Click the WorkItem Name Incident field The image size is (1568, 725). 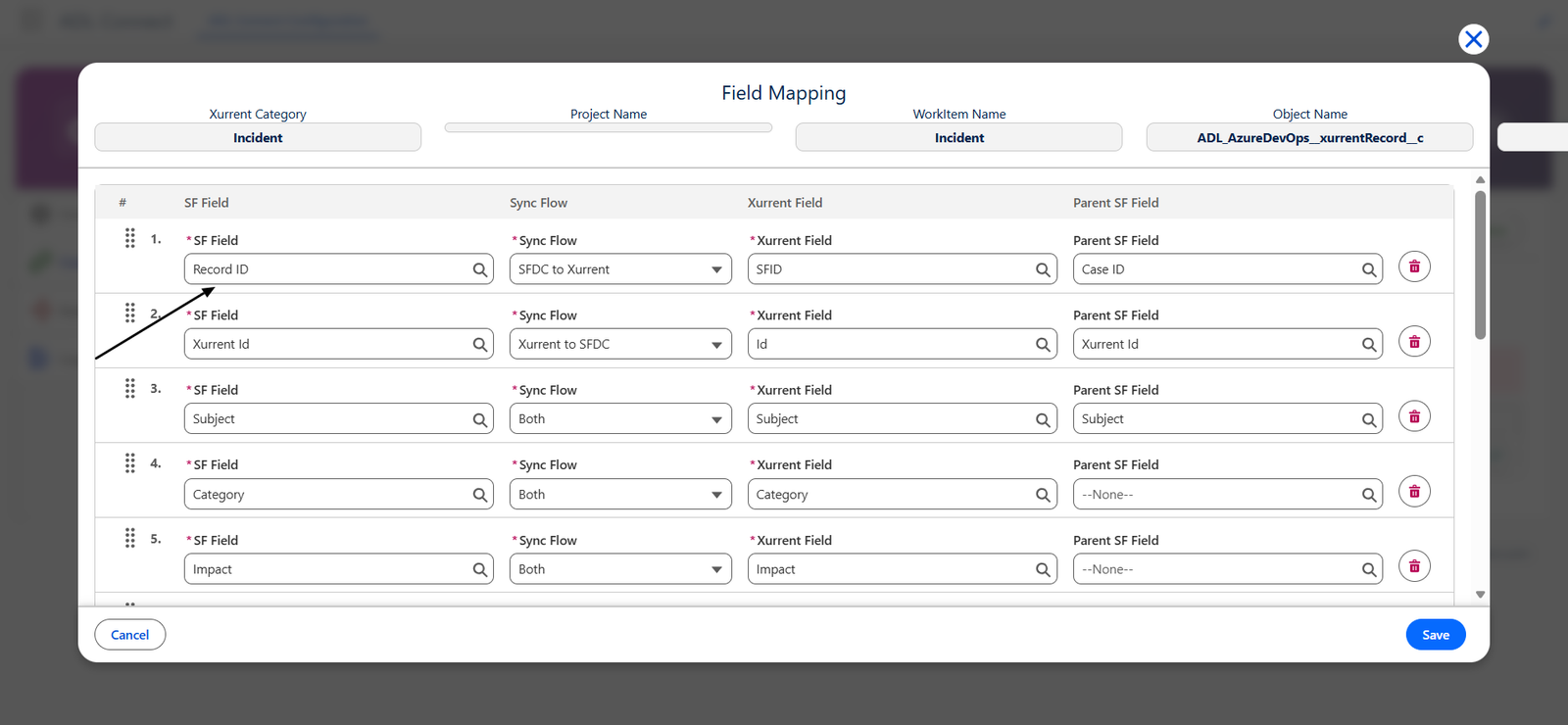tap(959, 137)
